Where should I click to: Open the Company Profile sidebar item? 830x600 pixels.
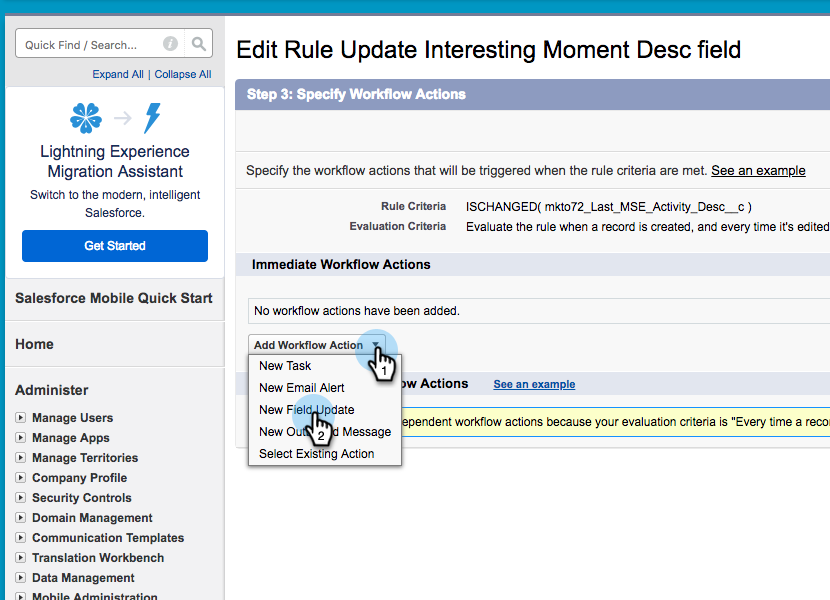79,478
